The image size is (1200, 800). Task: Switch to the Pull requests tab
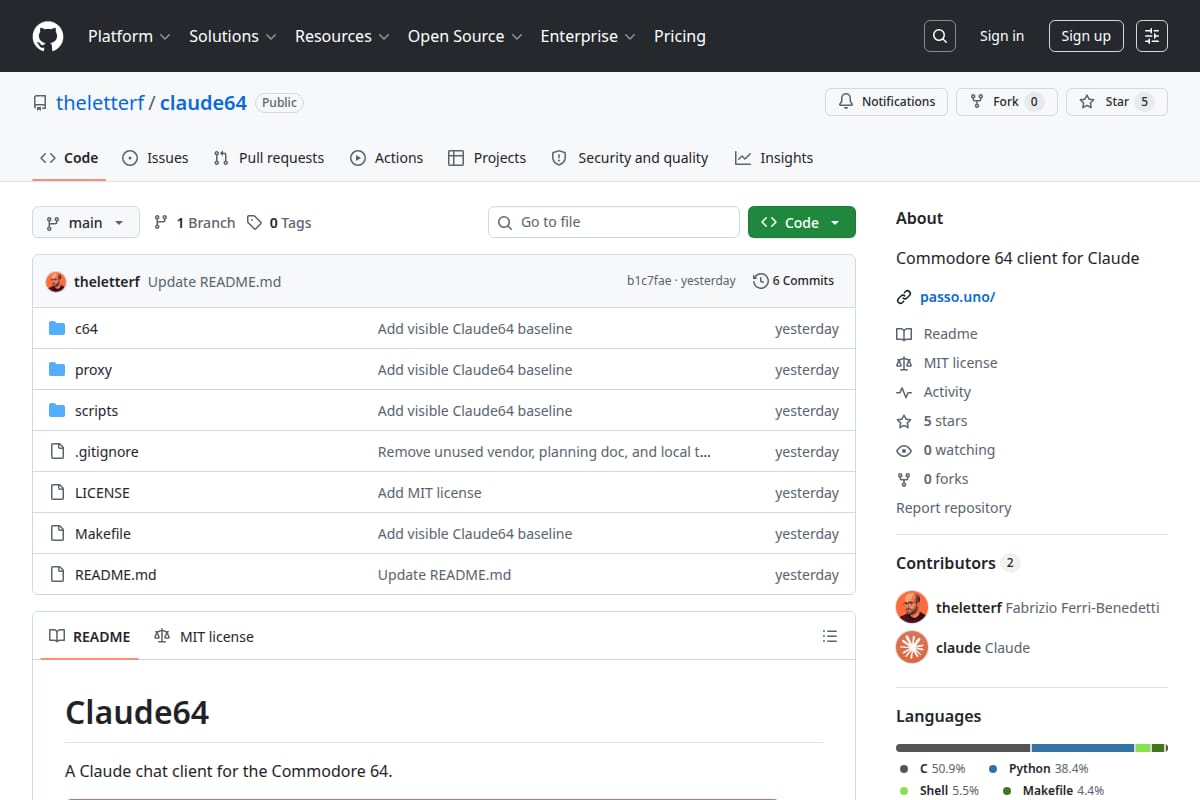tap(269, 158)
